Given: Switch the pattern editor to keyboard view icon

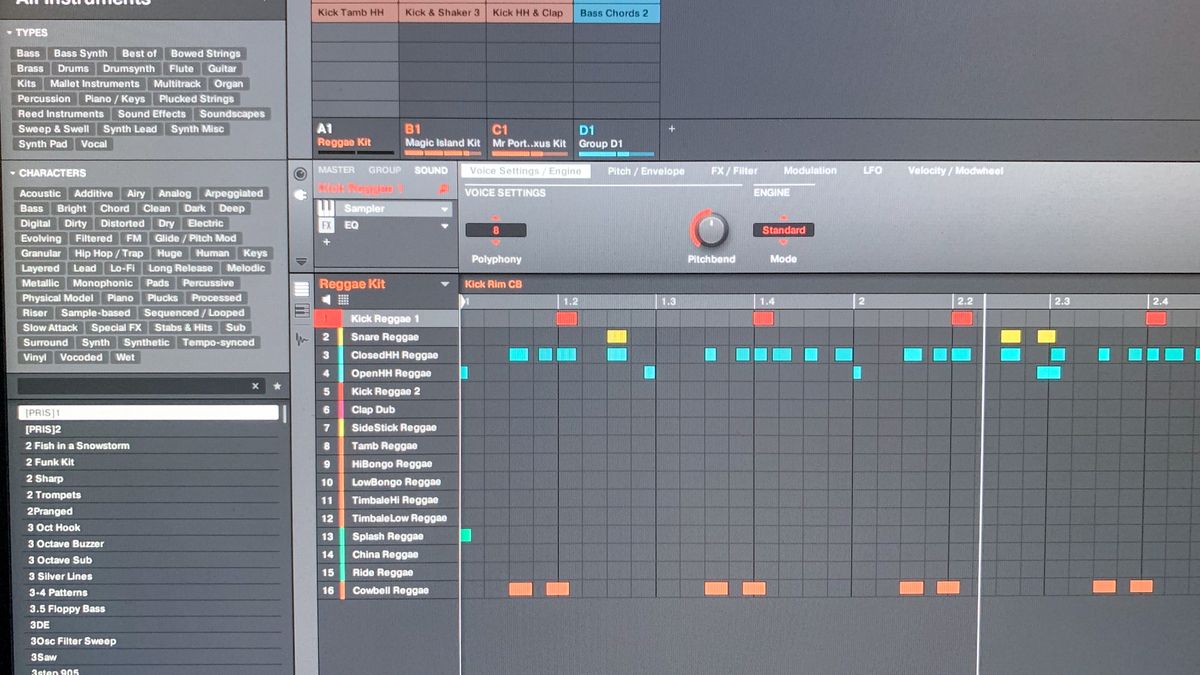Looking at the screenshot, I should 301,310.
